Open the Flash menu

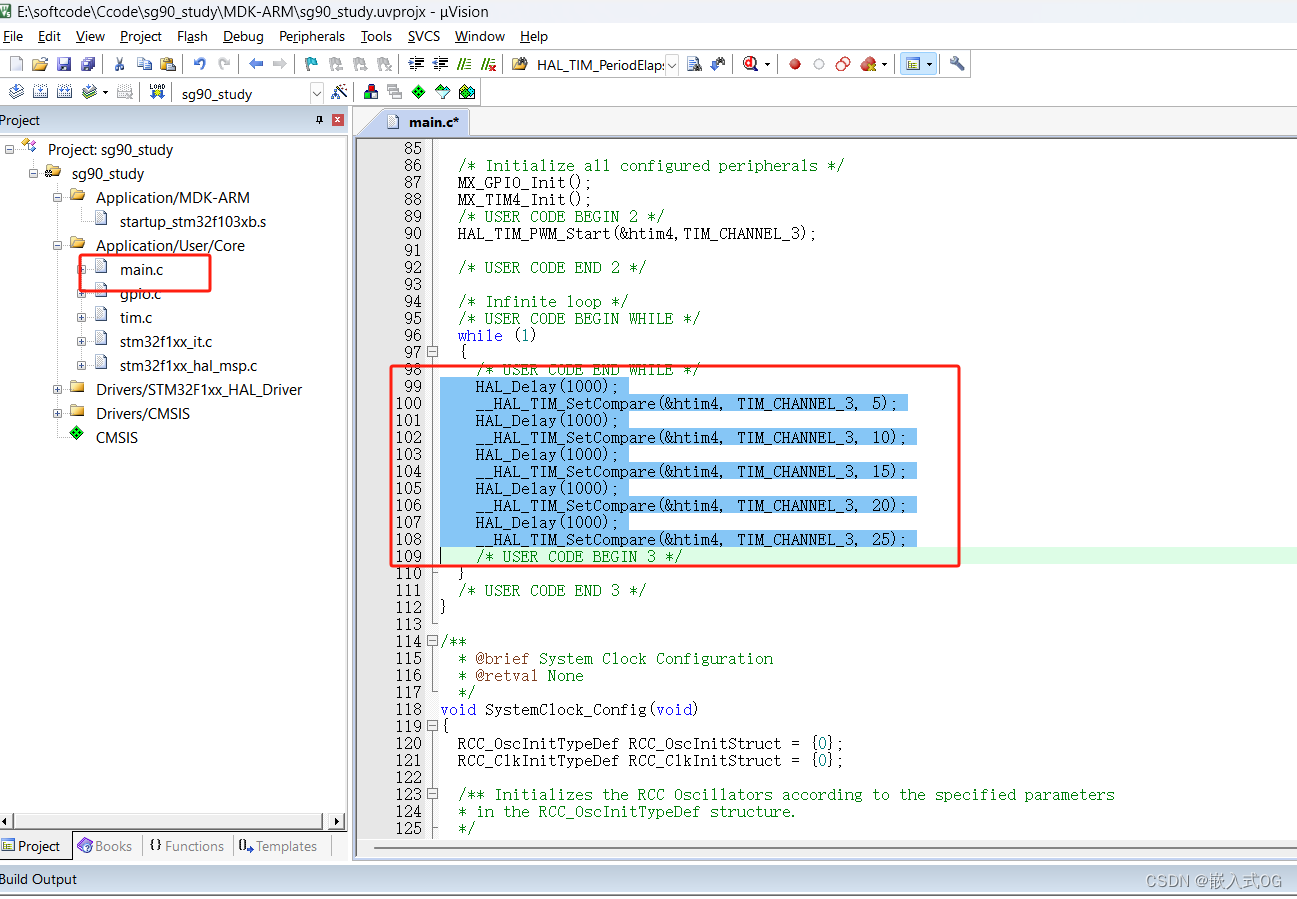pos(192,36)
